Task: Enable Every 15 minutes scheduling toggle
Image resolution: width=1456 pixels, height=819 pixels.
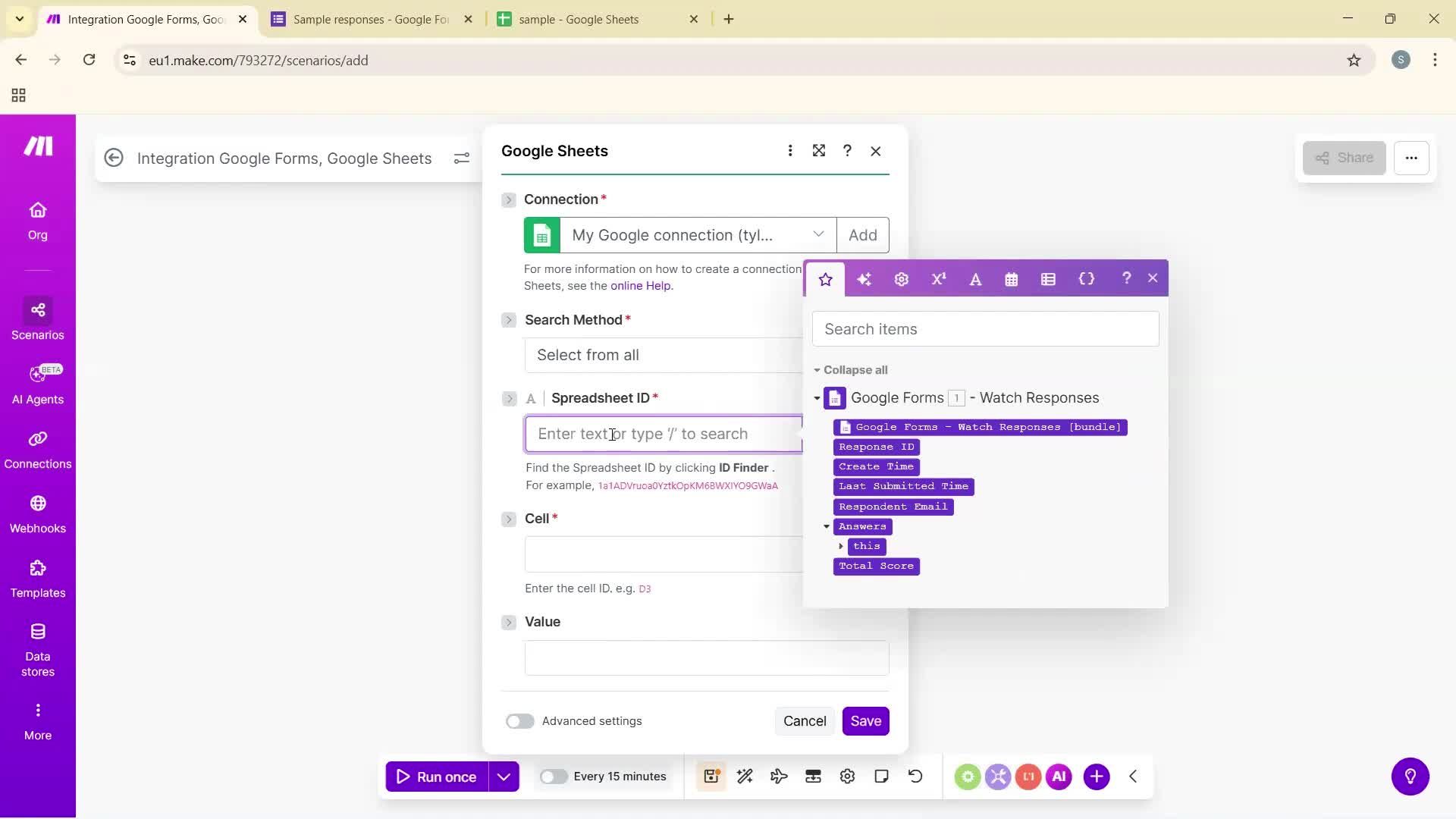Action: pyautogui.click(x=554, y=776)
